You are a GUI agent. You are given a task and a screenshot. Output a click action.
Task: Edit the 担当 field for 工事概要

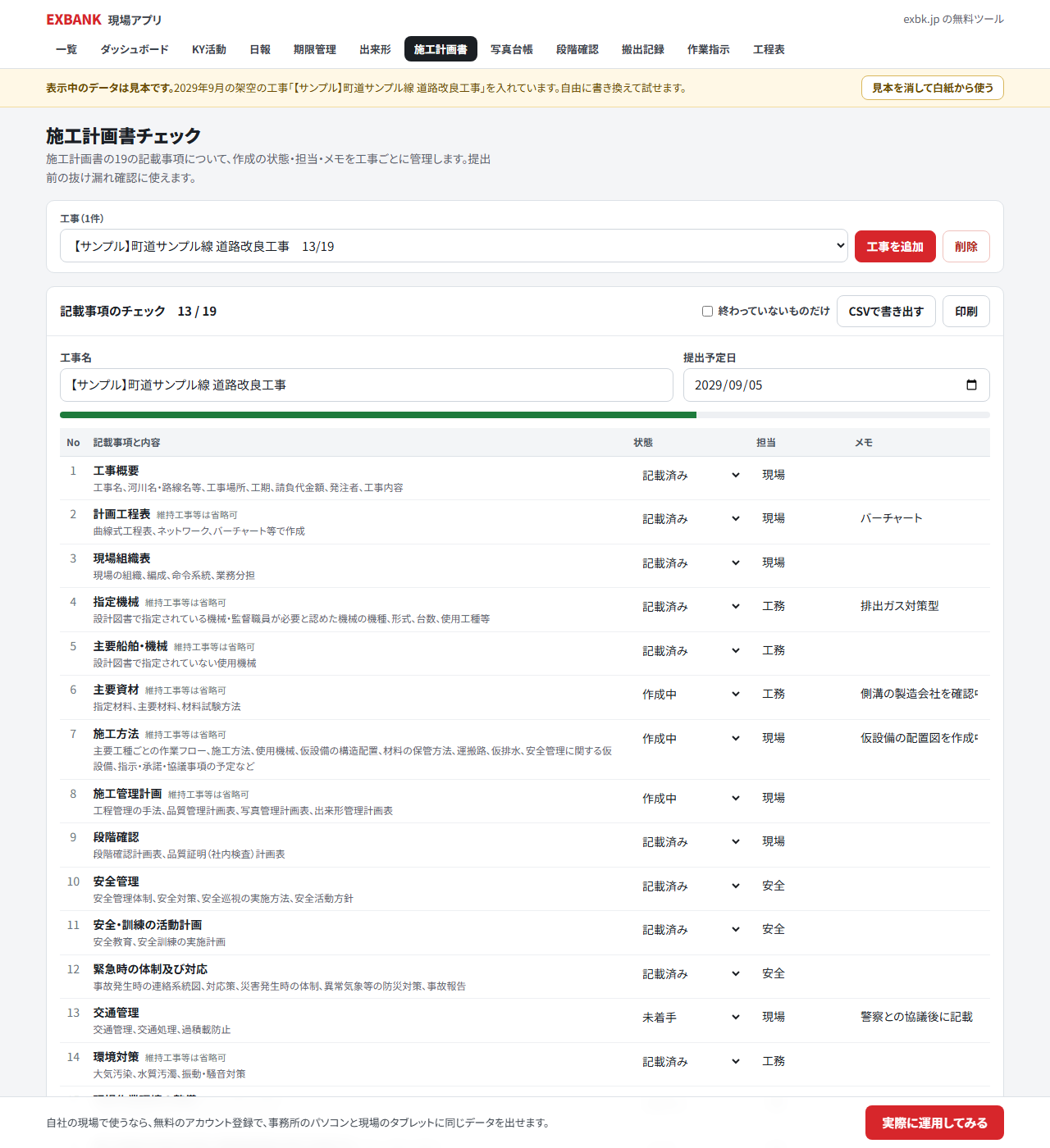click(801, 475)
